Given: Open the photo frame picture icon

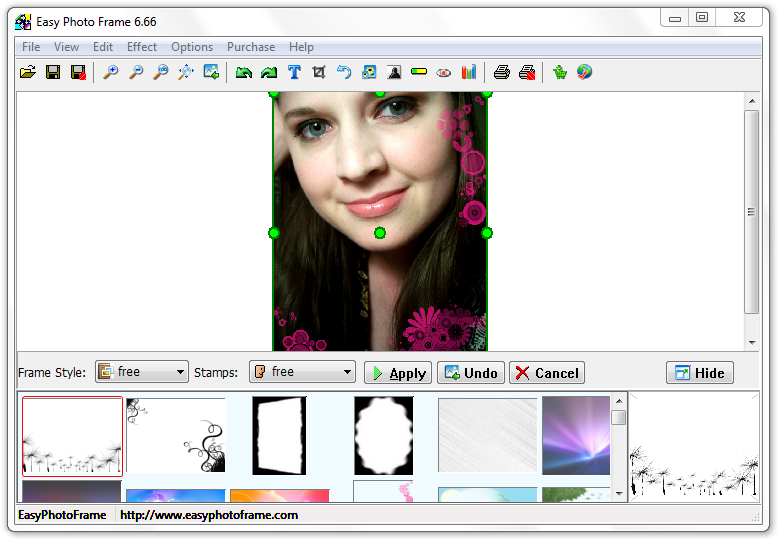Looking at the screenshot, I should tap(369, 73).
